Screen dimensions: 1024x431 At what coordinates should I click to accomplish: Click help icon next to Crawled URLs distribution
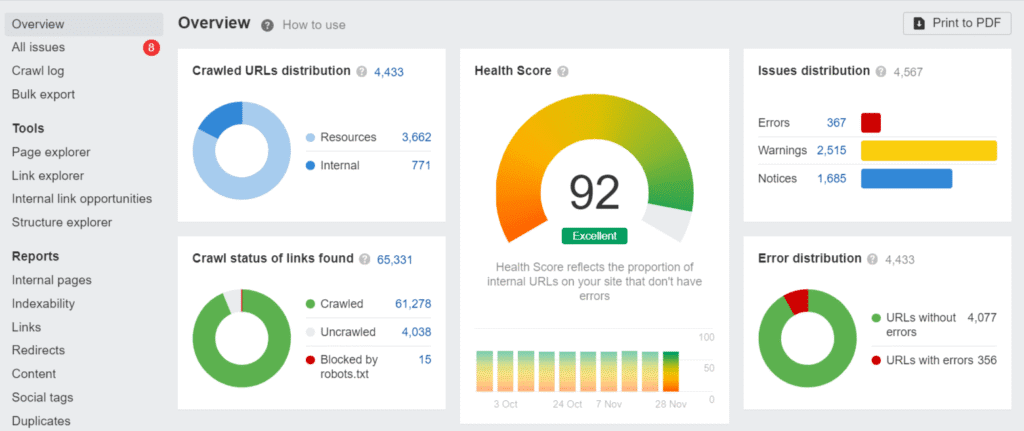coord(362,72)
